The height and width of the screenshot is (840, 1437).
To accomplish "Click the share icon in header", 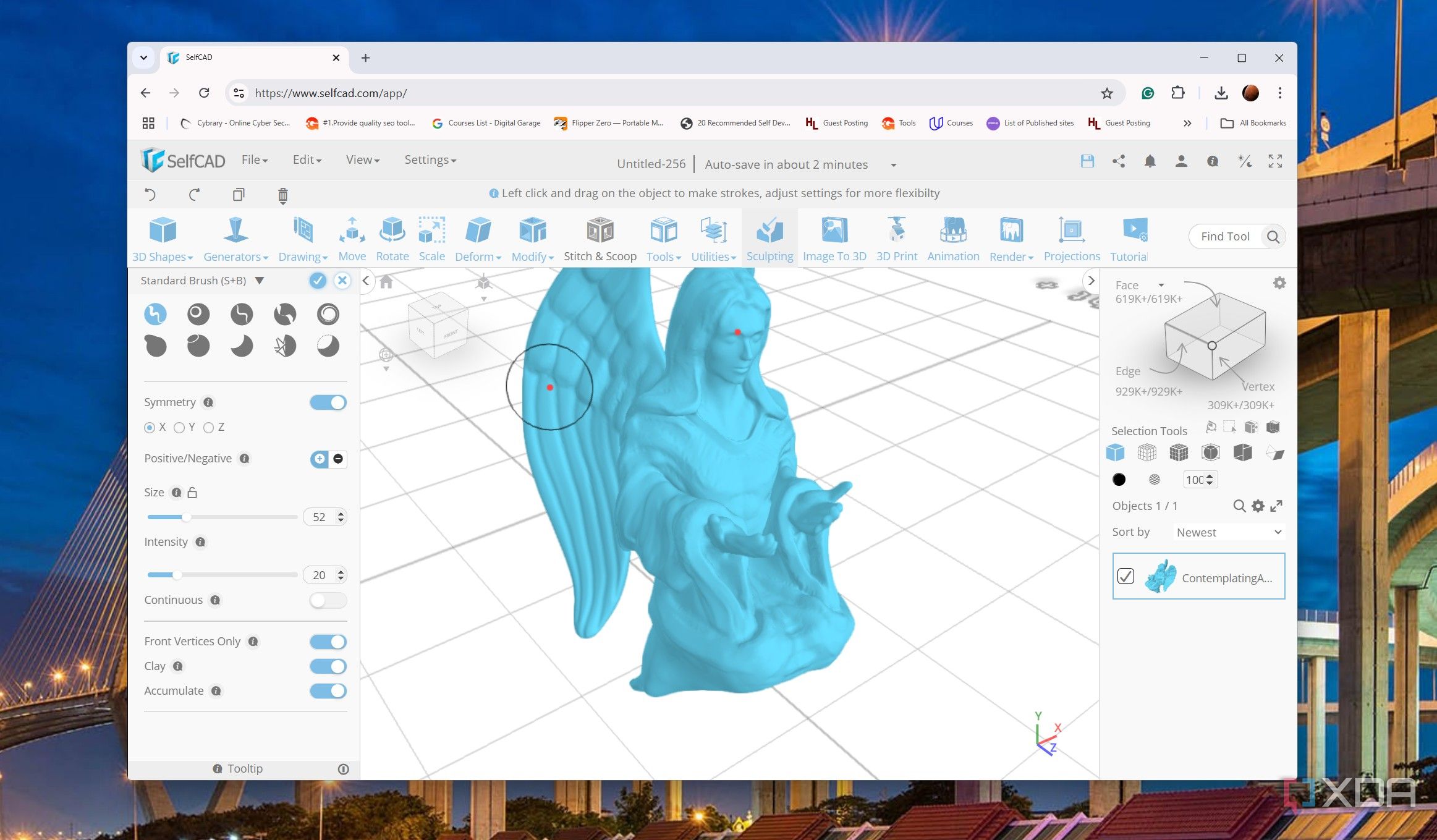I will [x=1119, y=161].
